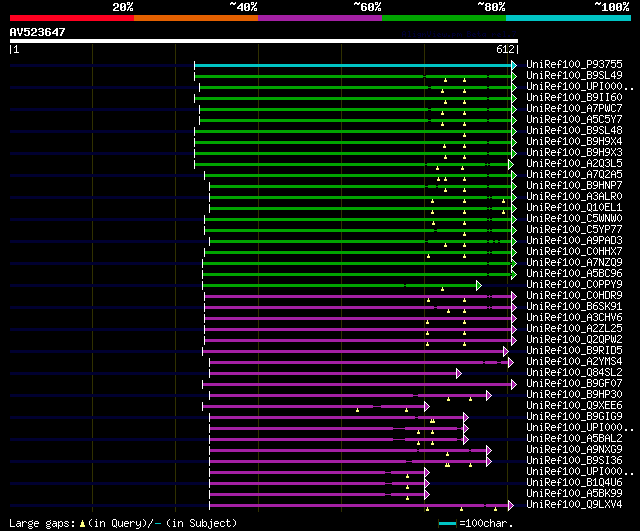Click the UniRef100_Q9LXV4 label
Viewport: 640px width, 531px height.
click(574, 505)
